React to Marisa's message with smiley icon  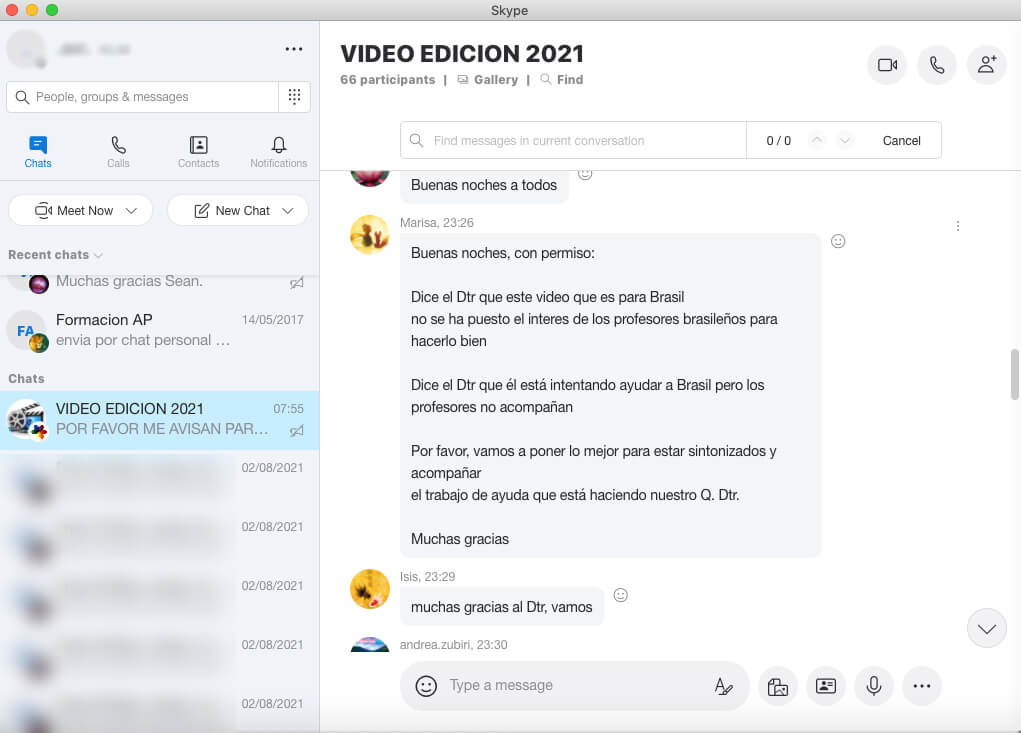click(838, 241)
